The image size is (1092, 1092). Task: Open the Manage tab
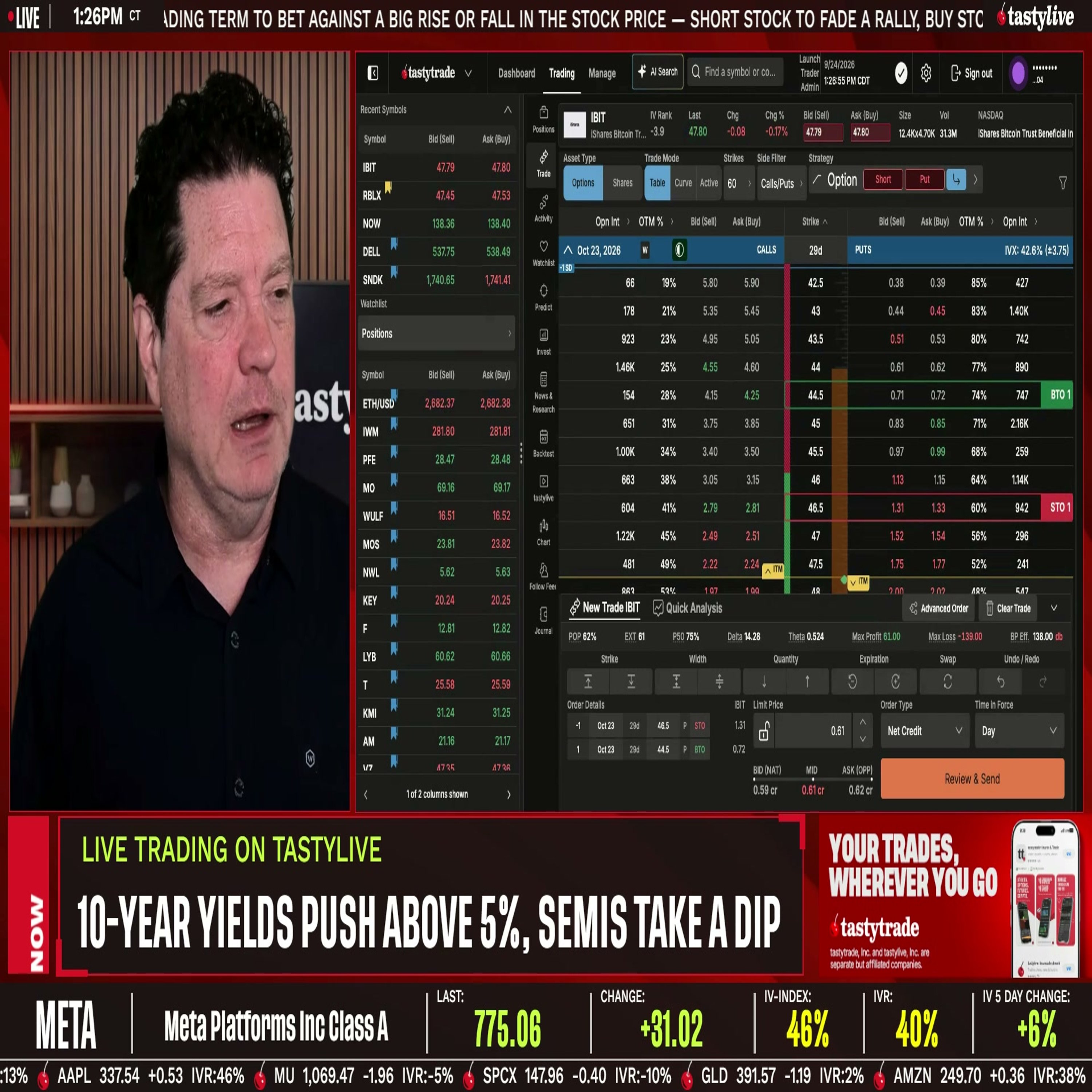point(602,73)
